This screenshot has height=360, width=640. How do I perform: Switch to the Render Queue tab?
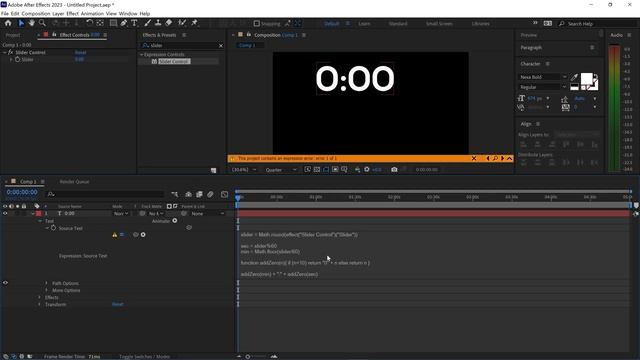click(x=74, y=182)
